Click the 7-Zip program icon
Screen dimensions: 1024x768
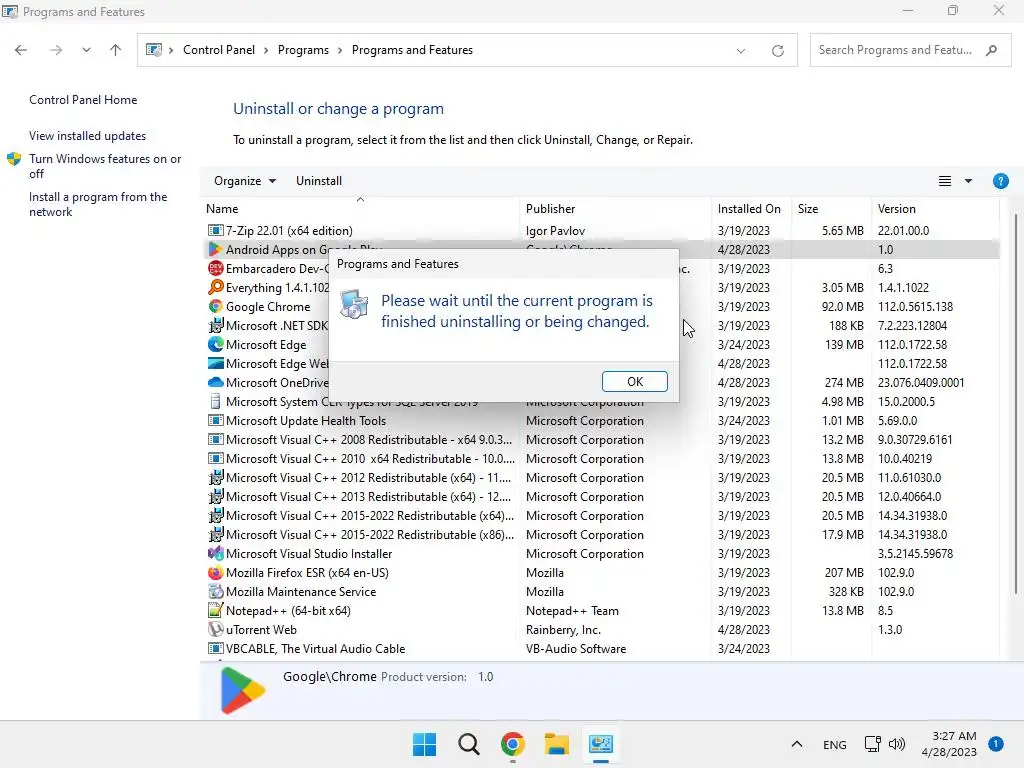(x=215, y=231)
